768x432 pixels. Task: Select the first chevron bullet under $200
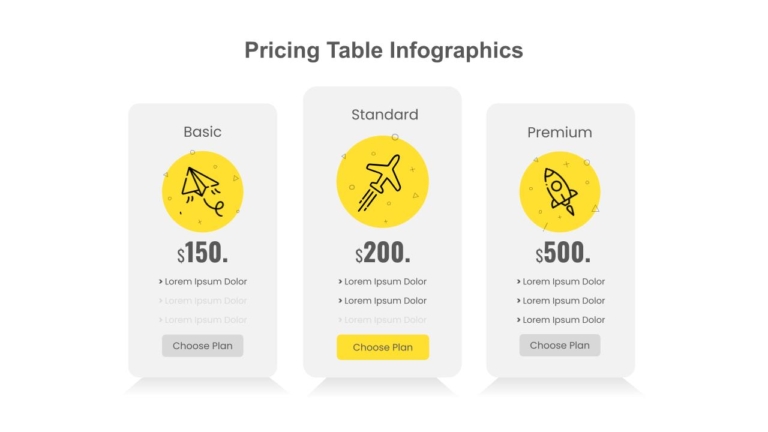click(x=340, y=282)
